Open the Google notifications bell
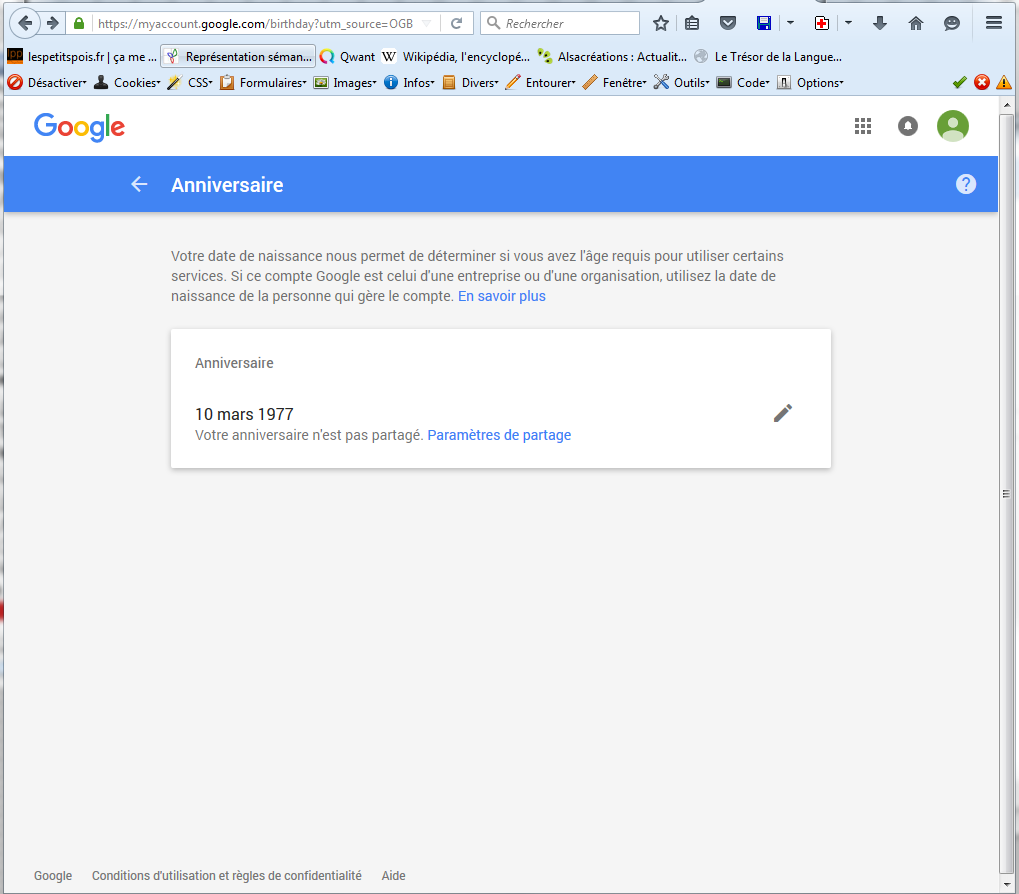 [908, 126]
